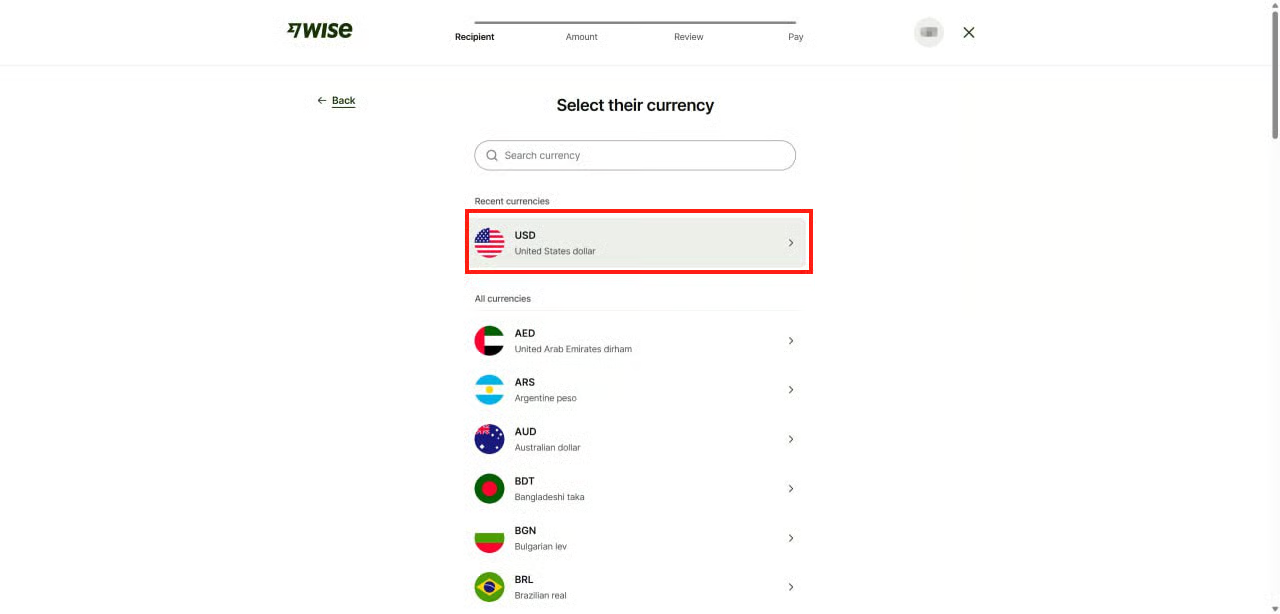Go to the Review step
Viewport: 1280px width, 614px height.
[x=689, y=37]
